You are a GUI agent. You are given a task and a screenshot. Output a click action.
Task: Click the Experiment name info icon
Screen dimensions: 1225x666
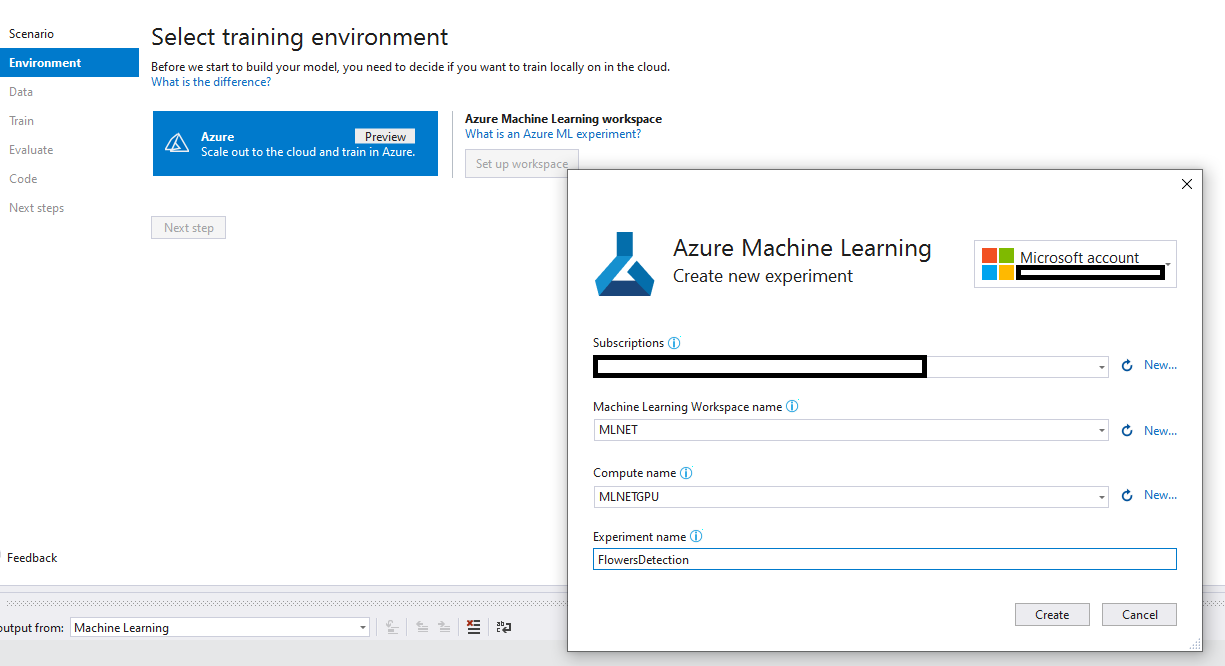point(696,537)
